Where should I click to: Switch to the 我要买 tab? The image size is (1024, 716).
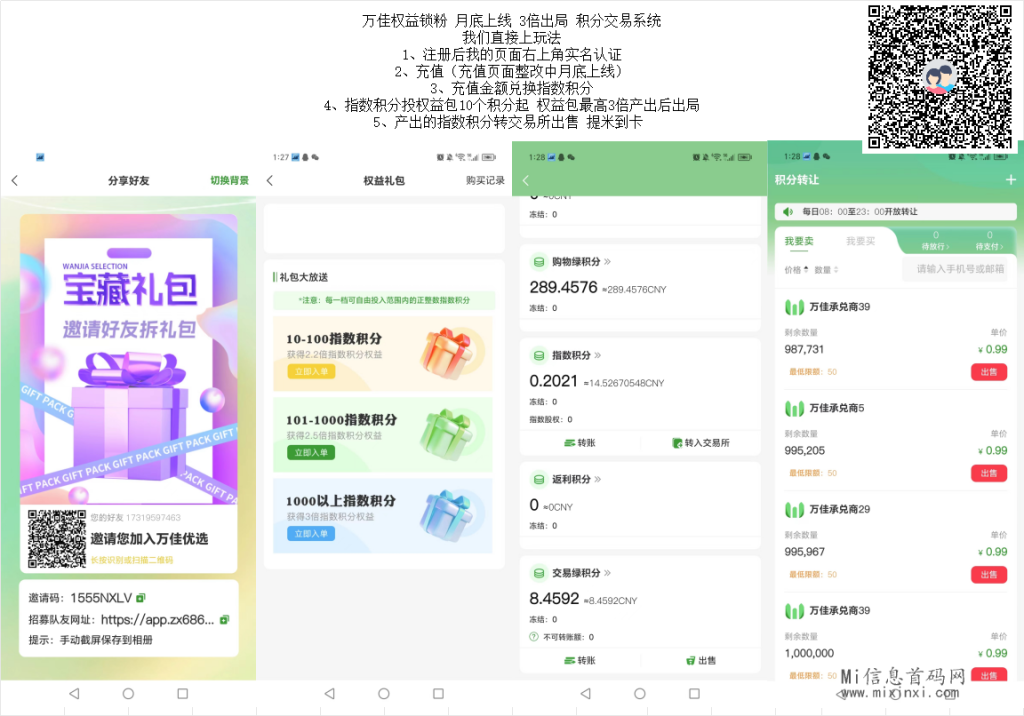click(x=860, y=240)
